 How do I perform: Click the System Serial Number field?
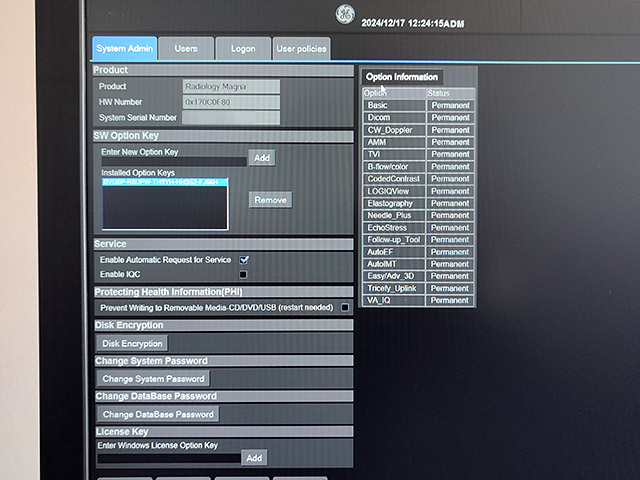[x=231, y=118]
